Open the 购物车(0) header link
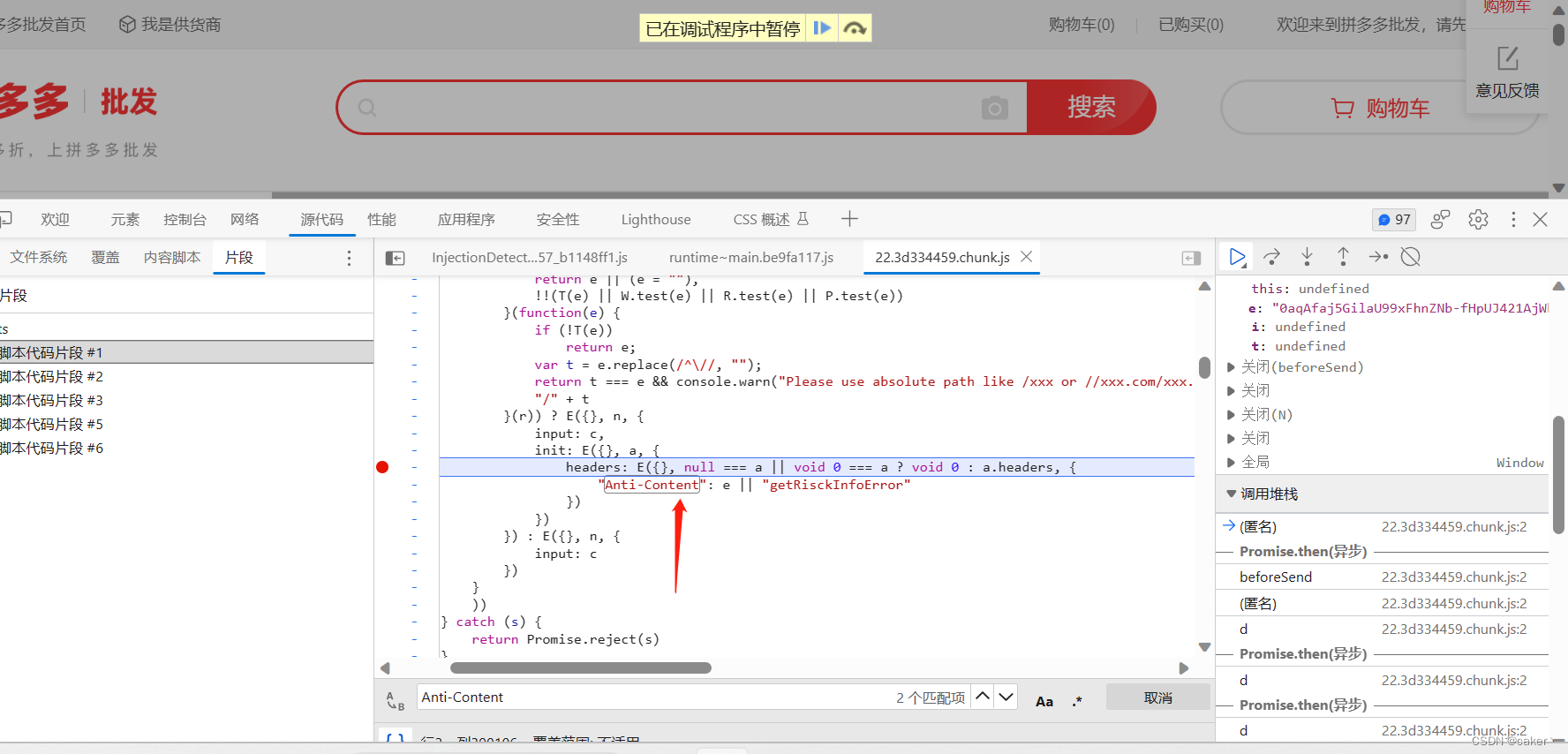 pos(1082,25)
